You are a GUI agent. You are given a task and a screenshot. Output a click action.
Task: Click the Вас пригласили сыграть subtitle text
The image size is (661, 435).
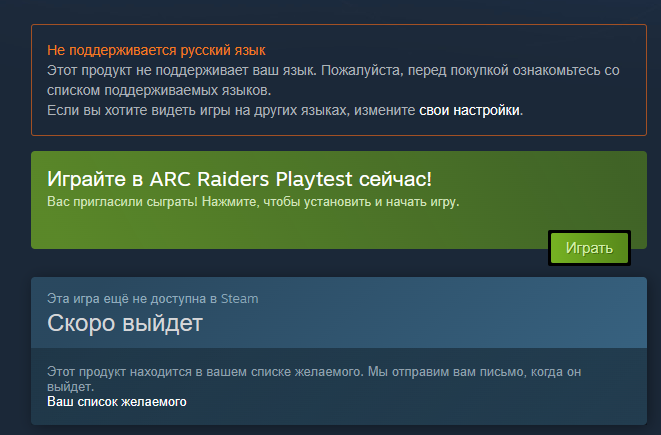[x=253, y=202]
